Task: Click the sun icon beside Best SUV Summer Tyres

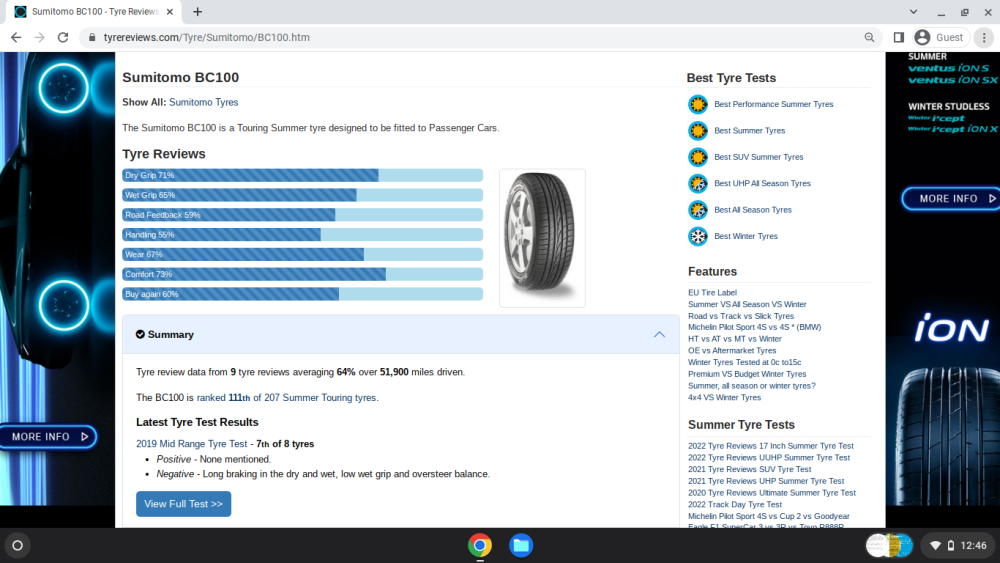Action: coord(698,157)
